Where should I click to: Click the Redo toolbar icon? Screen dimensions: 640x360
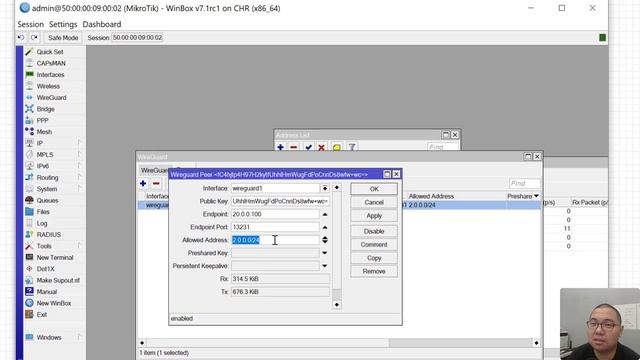[x=34, y=38]
